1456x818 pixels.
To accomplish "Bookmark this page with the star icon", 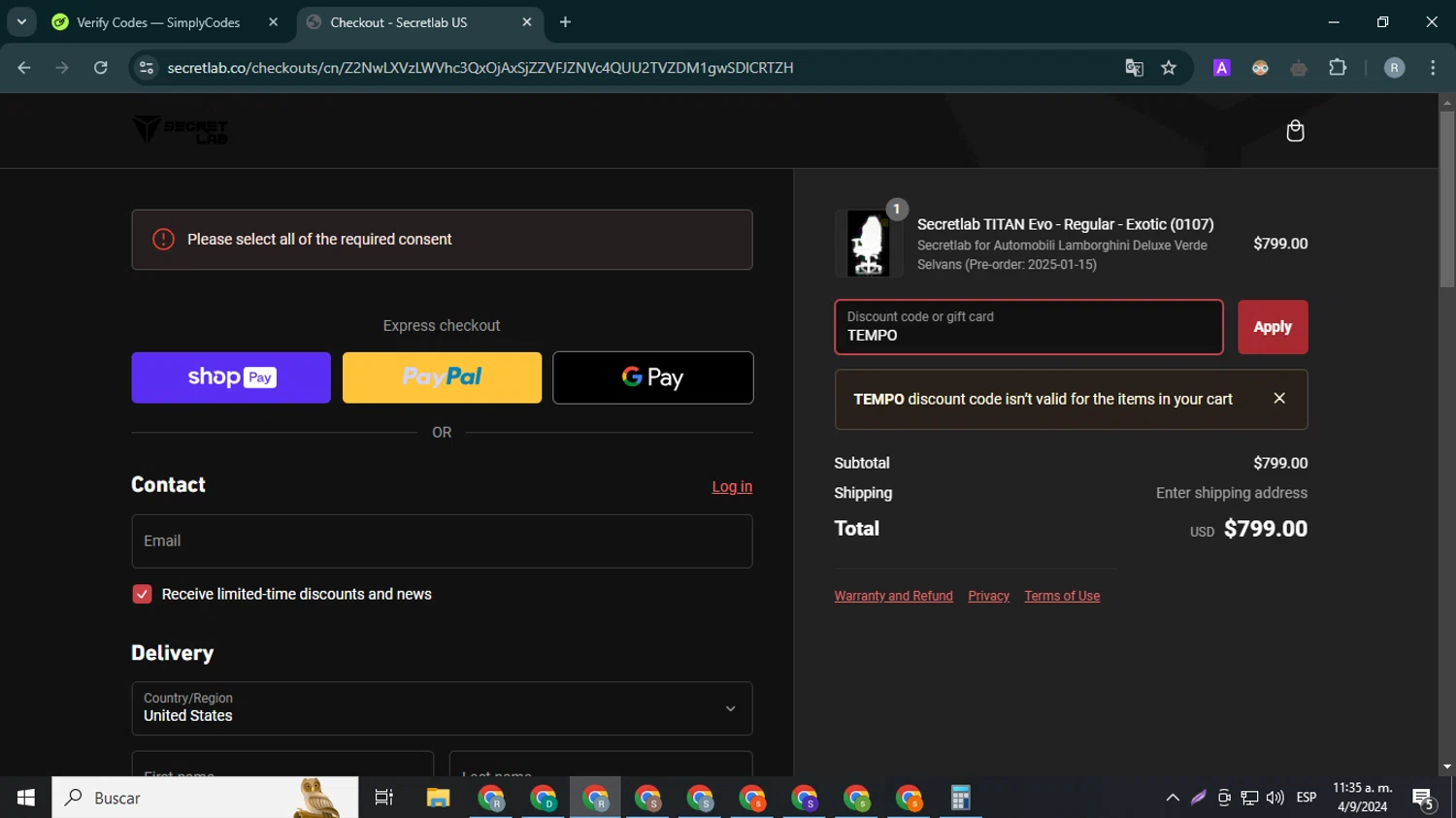I will point(1169,68).
